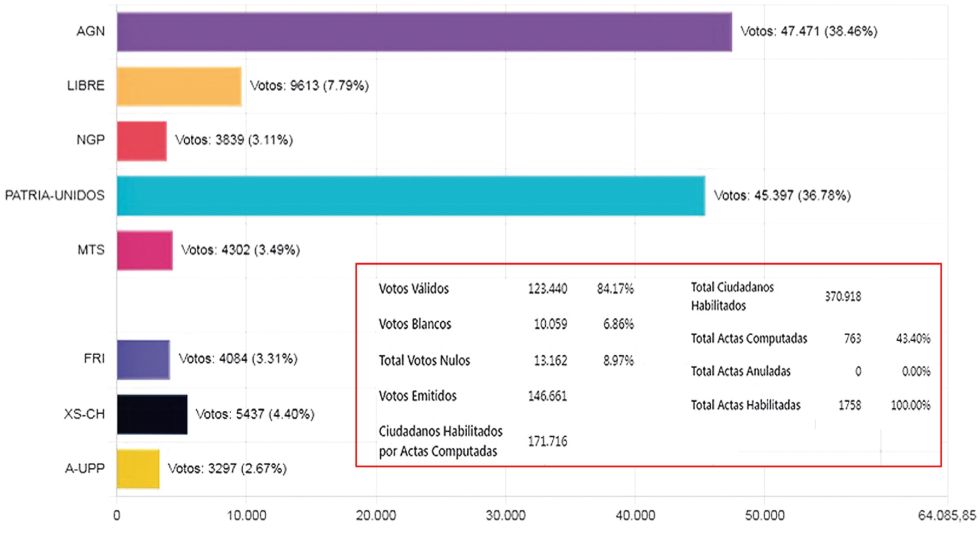Viewport: 980px width, 537px height.
Task: Click 'Votos: 45.397 (36.78%)' data label
Action: [782, 196]
